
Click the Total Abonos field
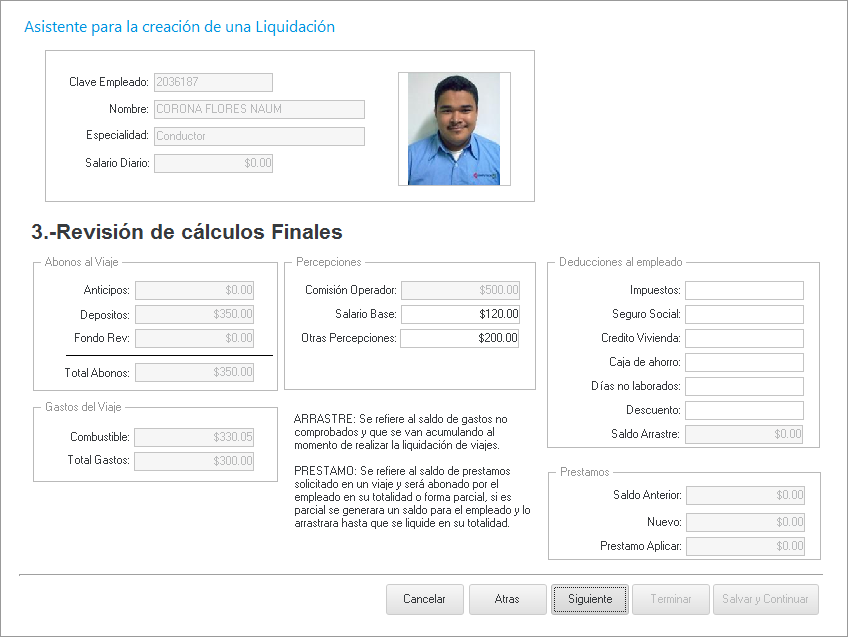tap(194, 372)
